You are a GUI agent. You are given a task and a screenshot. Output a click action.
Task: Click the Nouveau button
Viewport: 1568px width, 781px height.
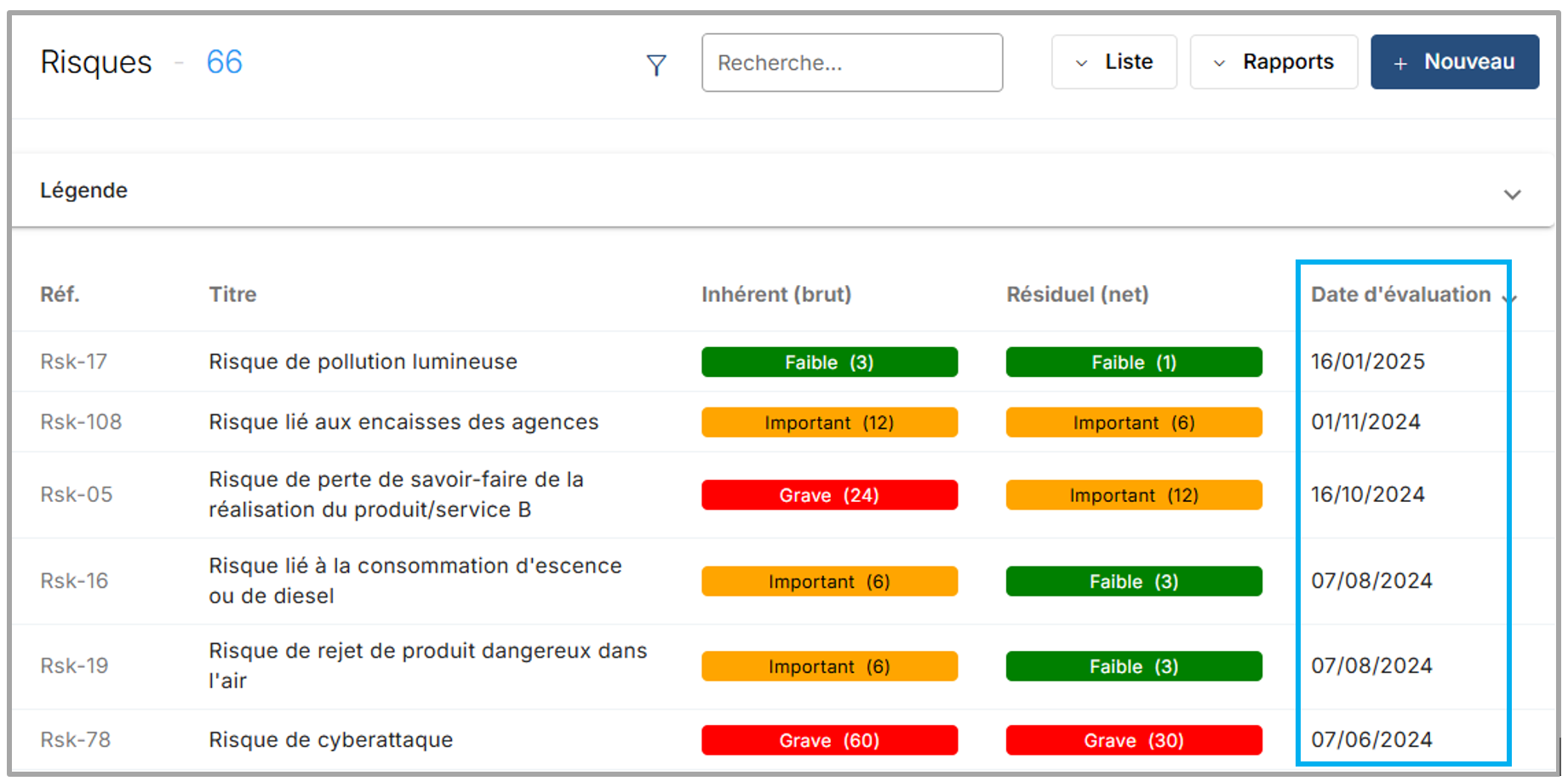1454,62
